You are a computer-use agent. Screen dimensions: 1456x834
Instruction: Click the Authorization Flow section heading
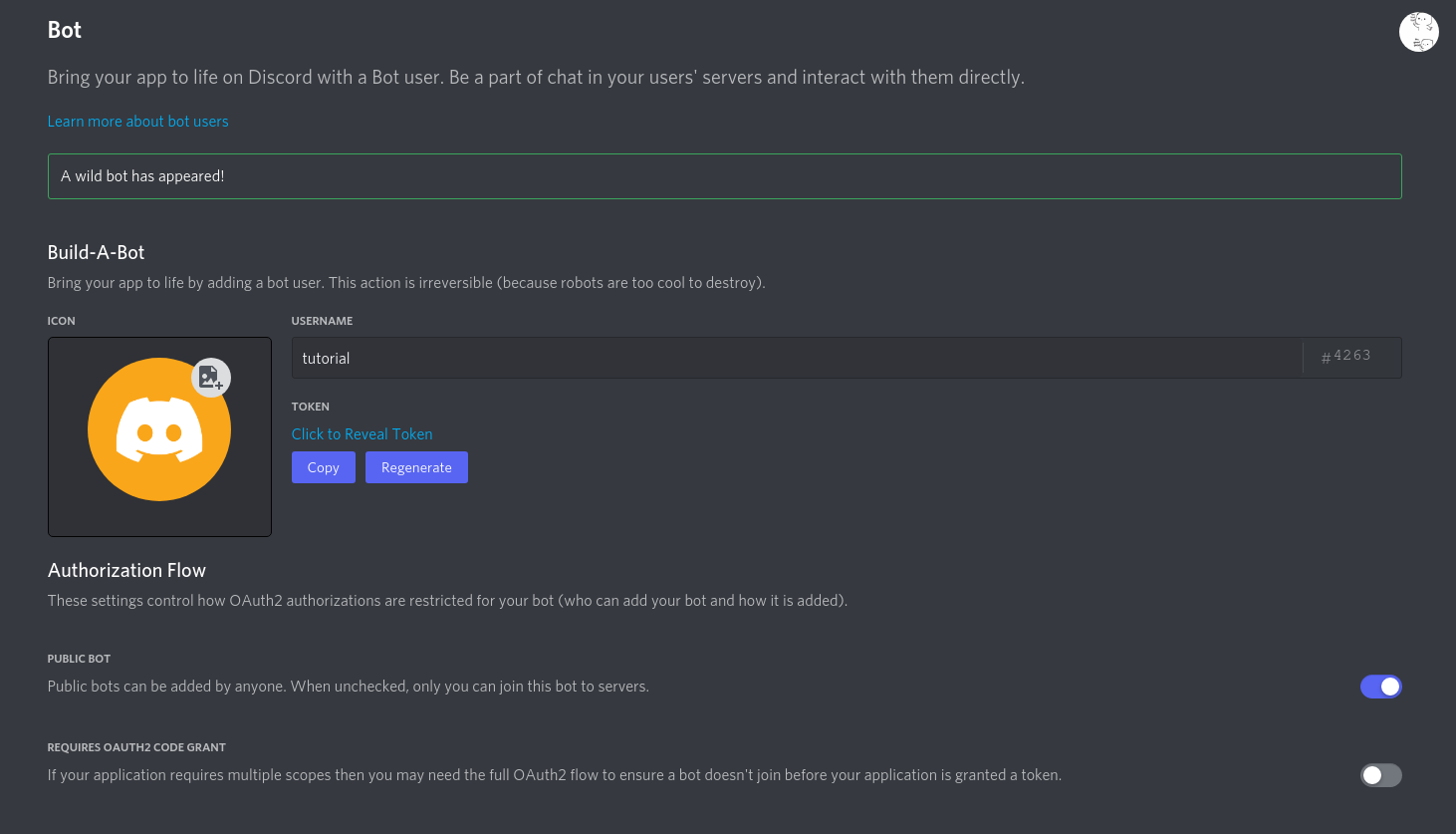126,571
